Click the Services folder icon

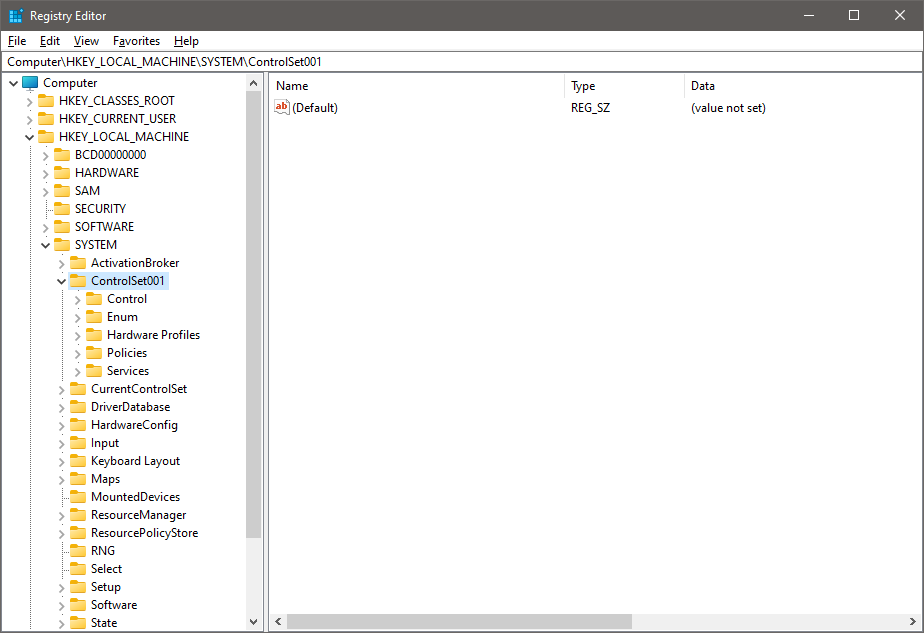[x=94, y=371]
